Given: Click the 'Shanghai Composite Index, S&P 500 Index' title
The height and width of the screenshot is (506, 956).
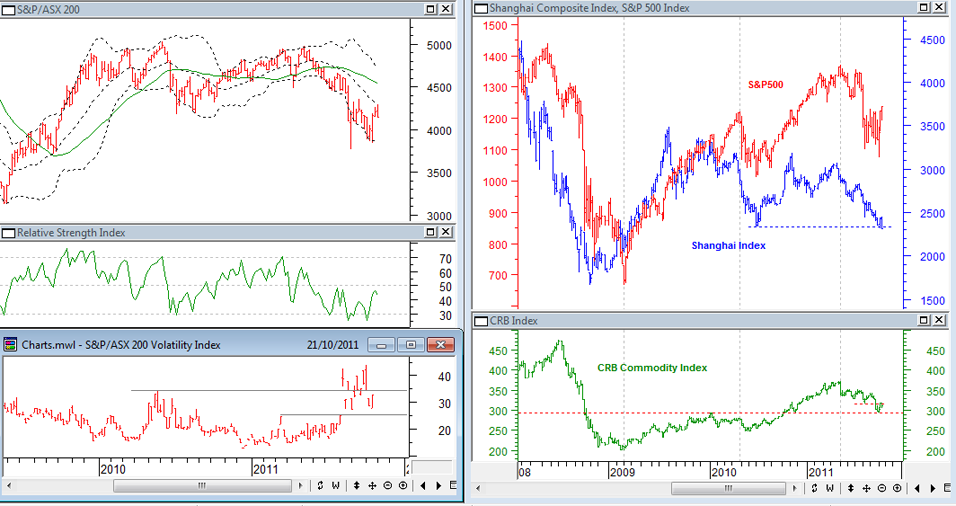Looking at the screenshot, I should [x=590, y=8].
